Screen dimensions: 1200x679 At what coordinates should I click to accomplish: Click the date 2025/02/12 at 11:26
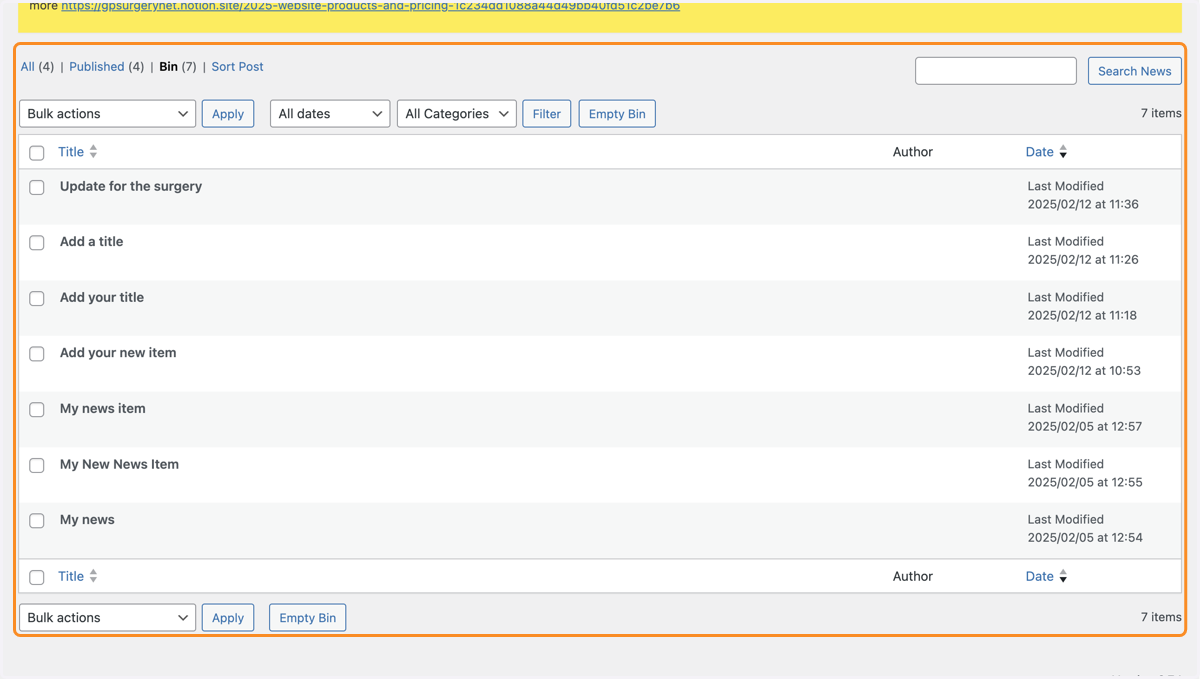1083,259
